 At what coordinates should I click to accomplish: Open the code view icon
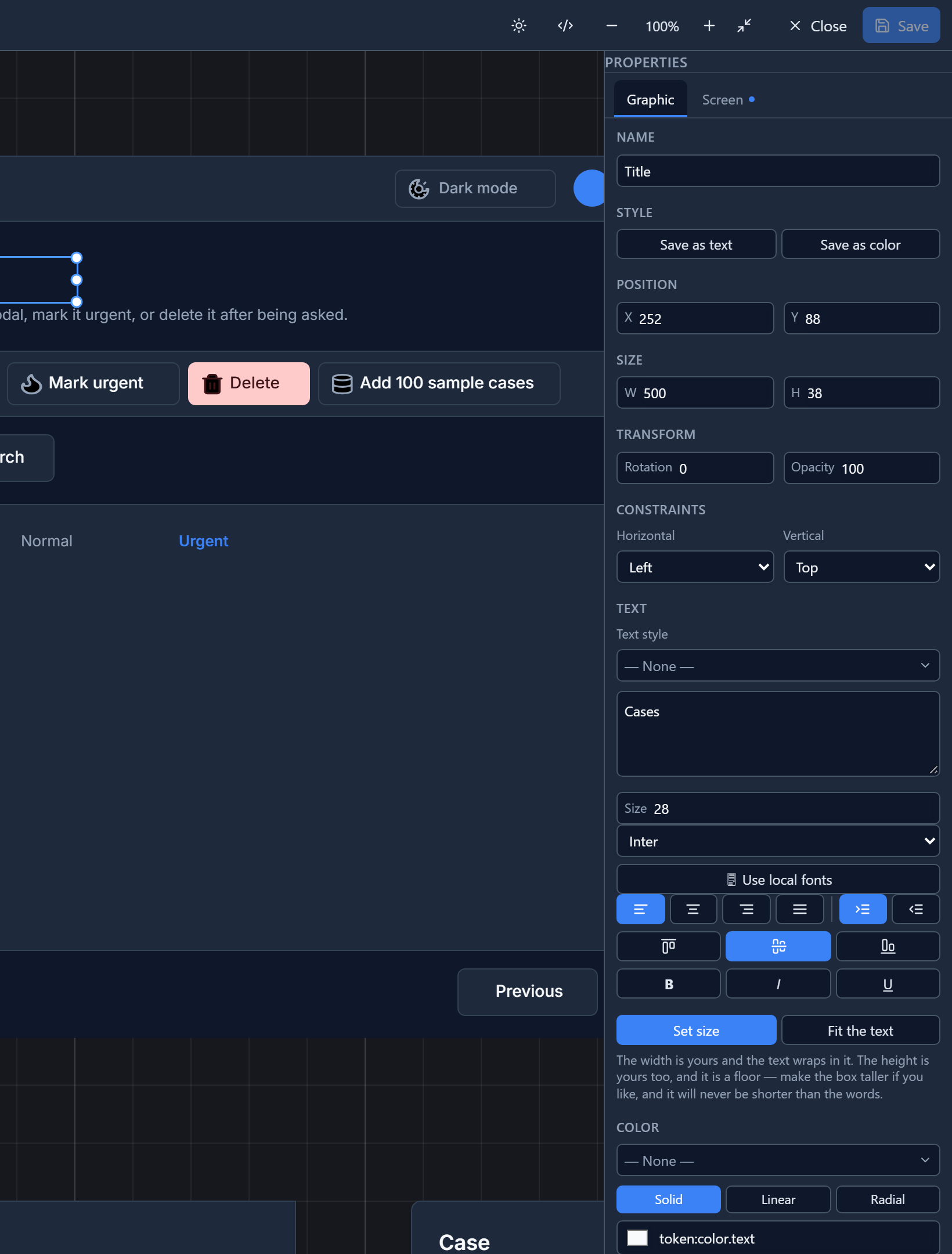click(565, 26)
